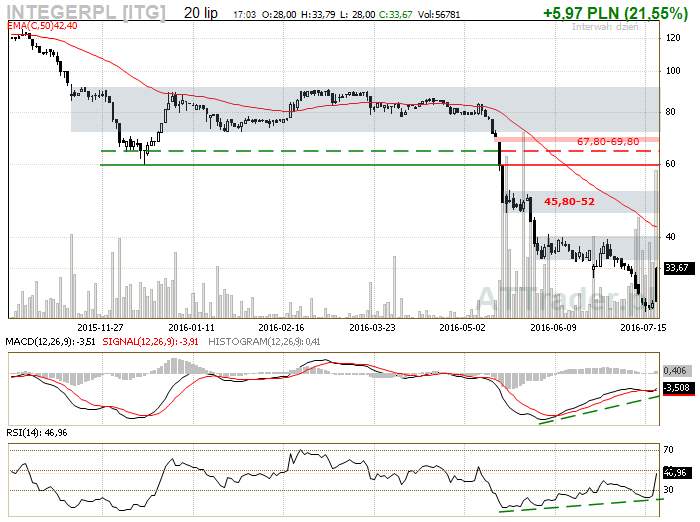Click the Vol:56781 volume value

pos(439,15)
